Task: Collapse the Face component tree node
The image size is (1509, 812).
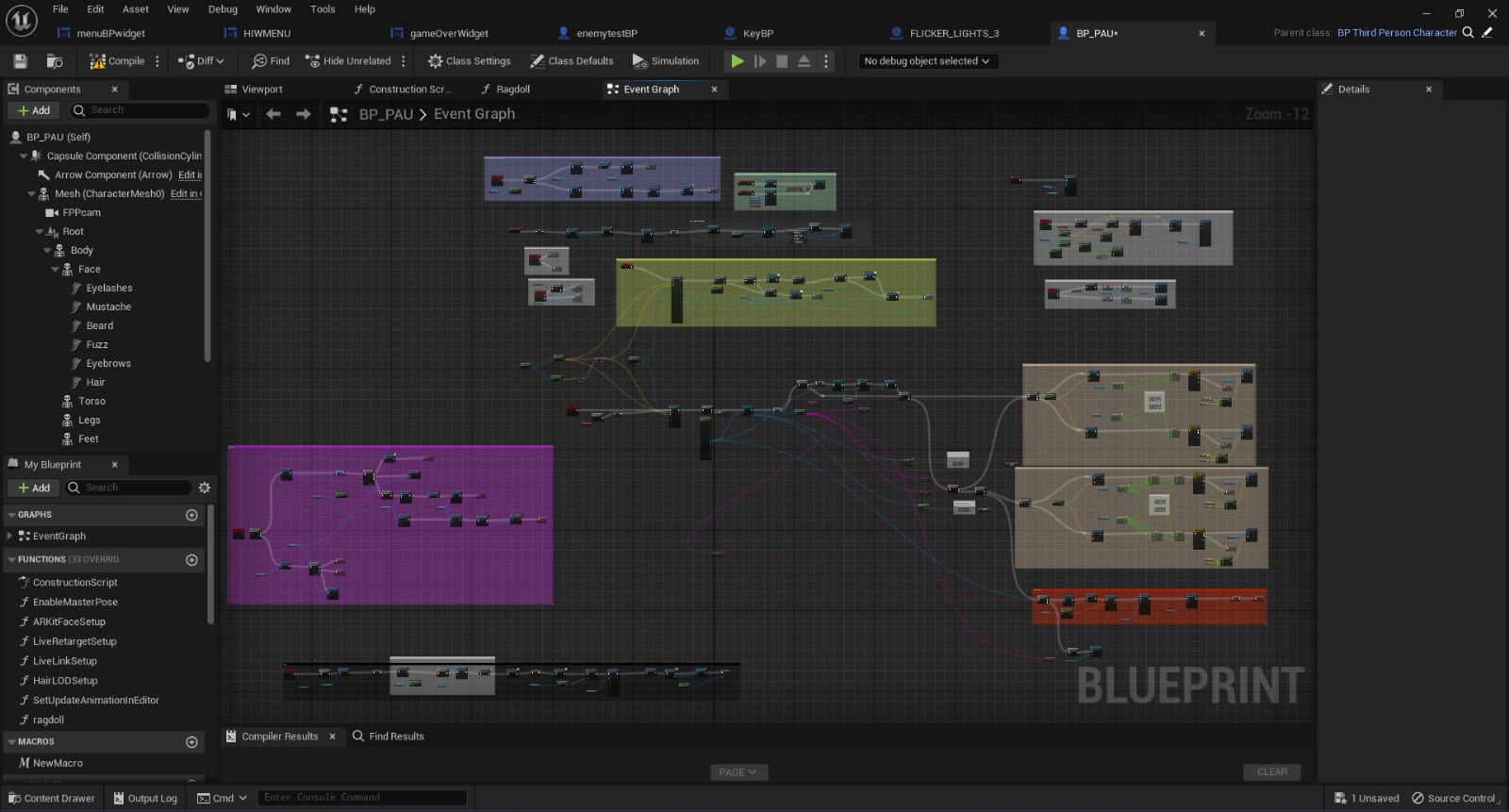Action: click(x=55, y=270)
